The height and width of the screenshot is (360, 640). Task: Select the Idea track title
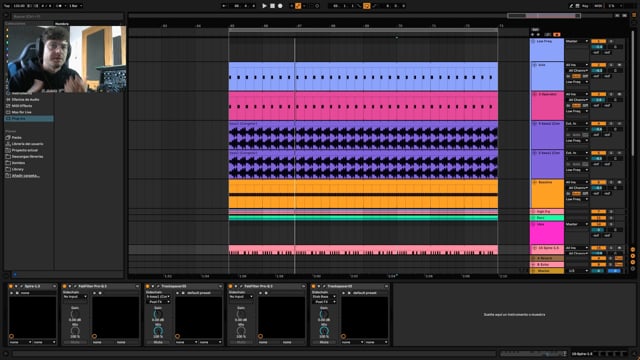[541, 224]
